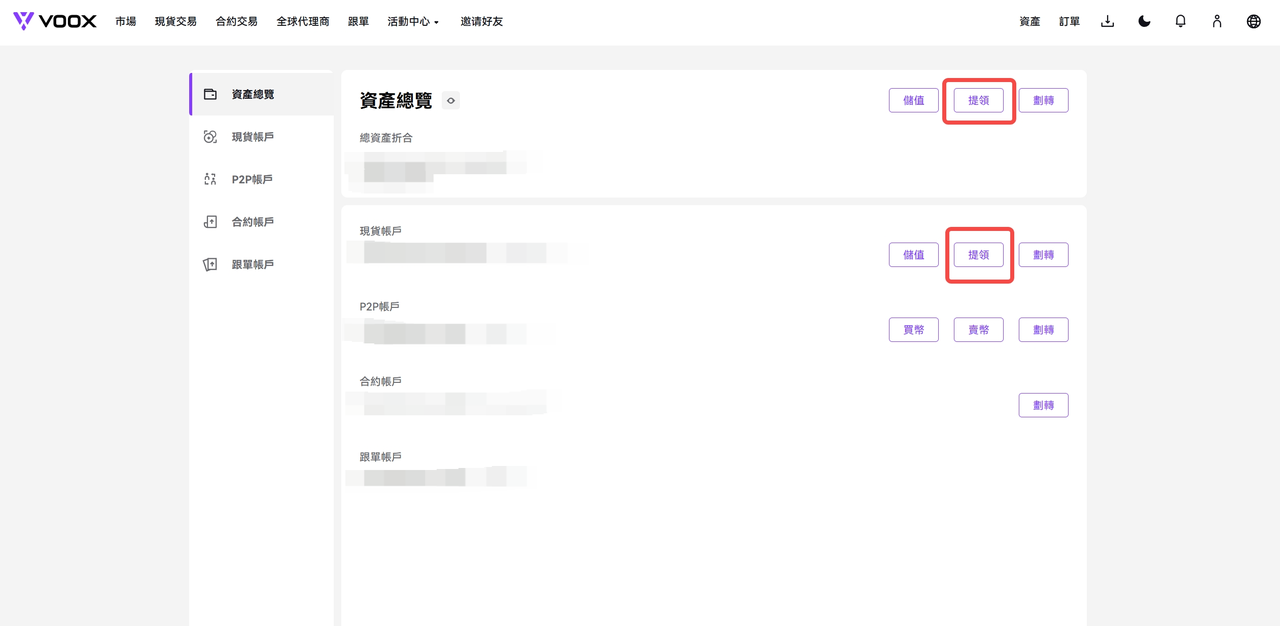Toggle asset balance visibility with the eye icon
This screenshot has width=1280, height=626.
point(451,100)
